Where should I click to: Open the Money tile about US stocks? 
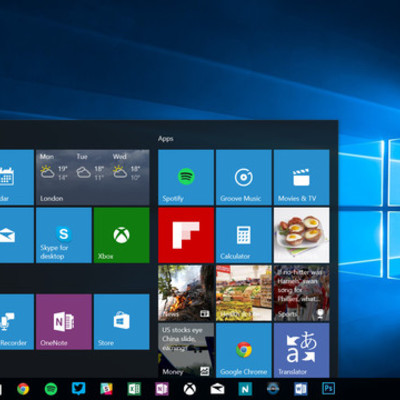point(186,350)
